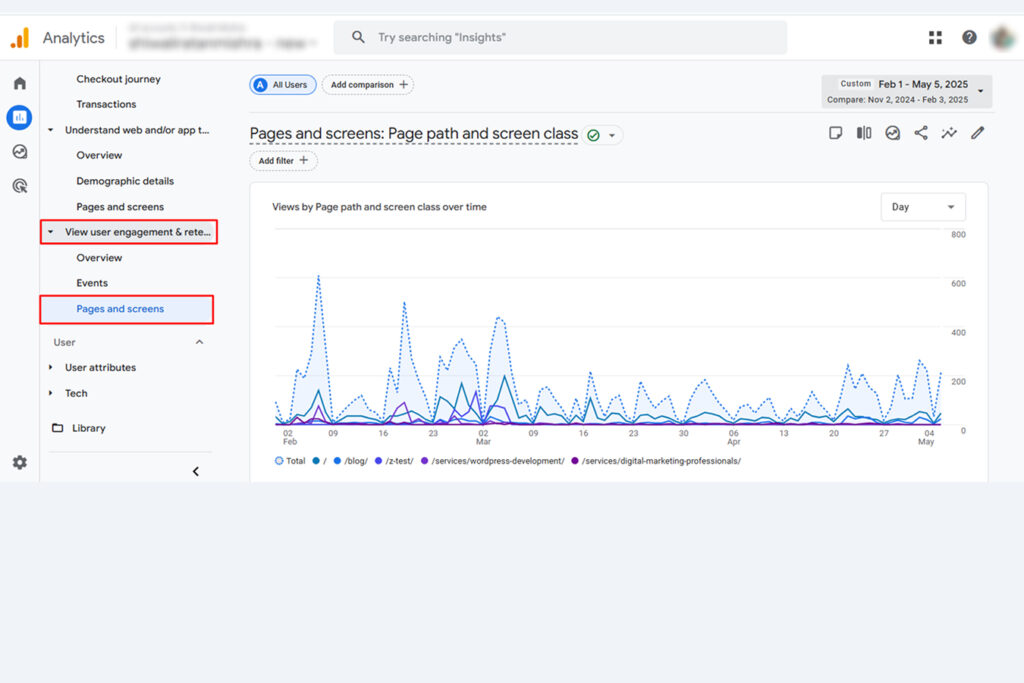Click the plus on Add filter
Screen dimensions: 1024x683
(x=304, y=160)
